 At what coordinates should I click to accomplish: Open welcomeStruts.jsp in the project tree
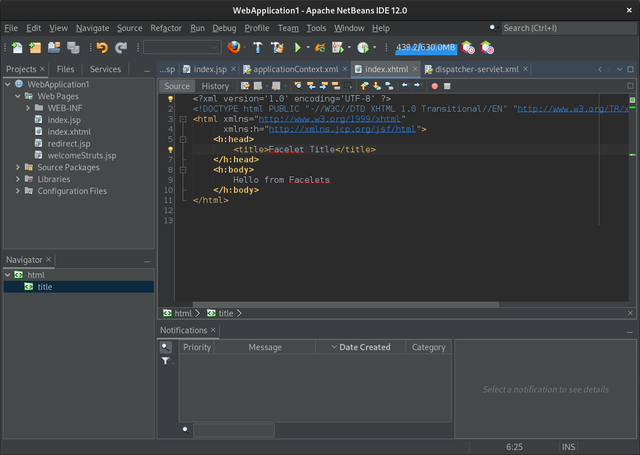[82, 155]
